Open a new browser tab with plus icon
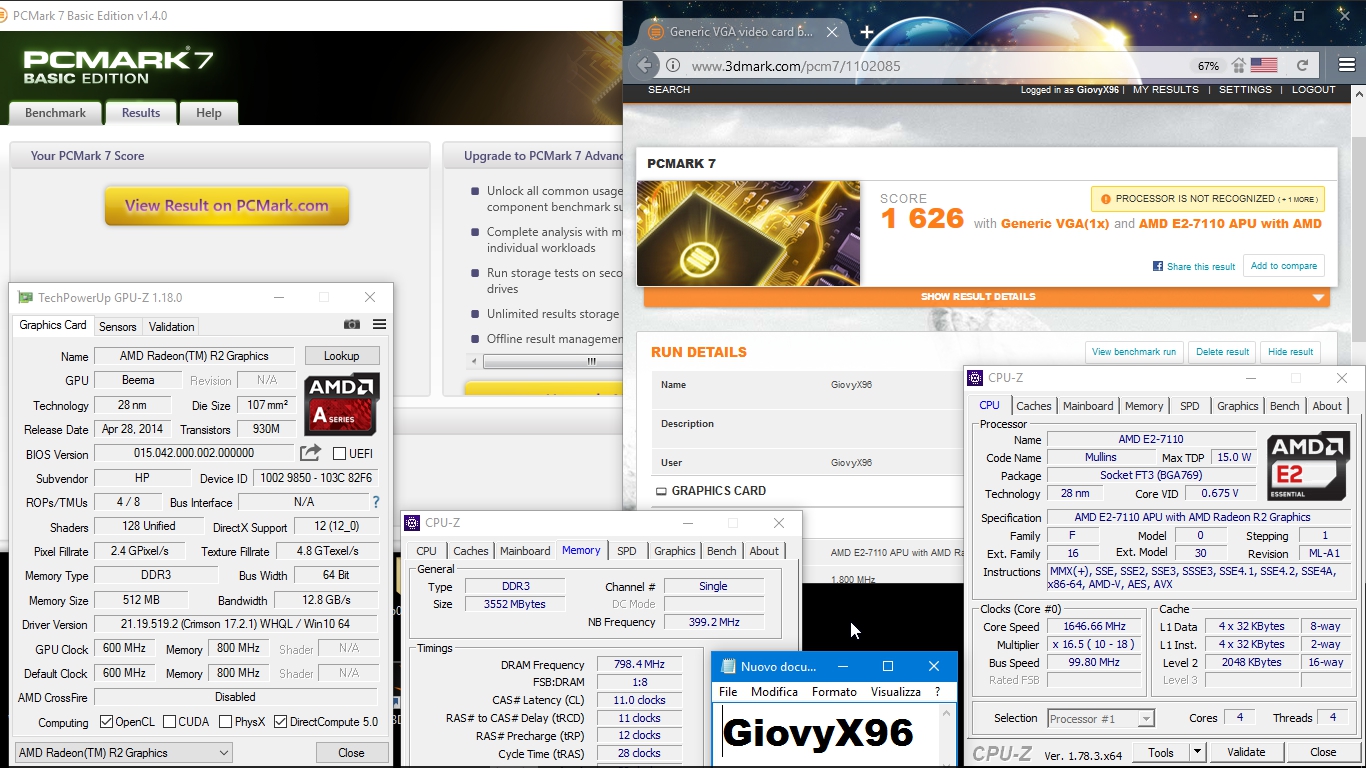Viewport: 1366px width, 768px height. (867, 32)
